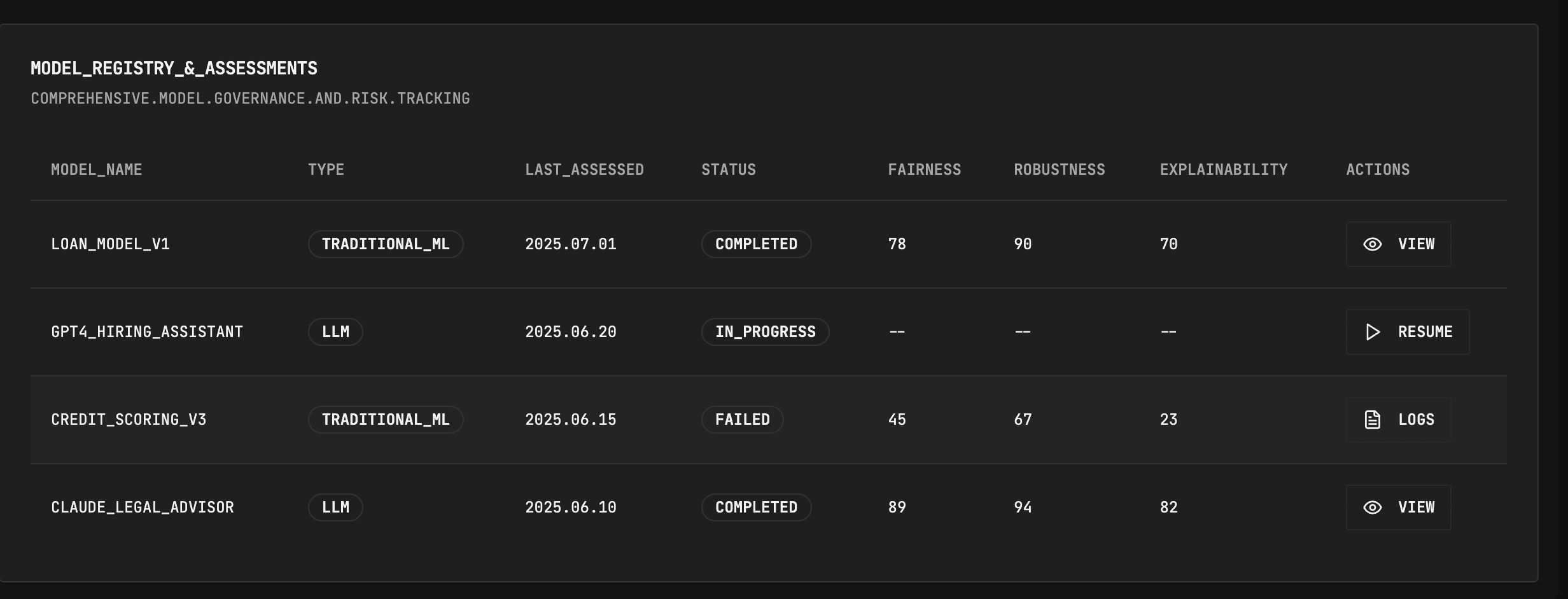Click the ROBUSTNESS column header

tap(1060, 170)
